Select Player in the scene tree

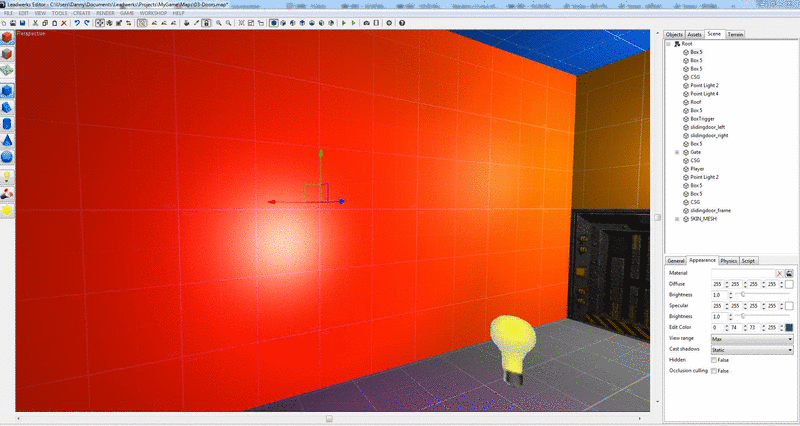click(x=697, y=169)
